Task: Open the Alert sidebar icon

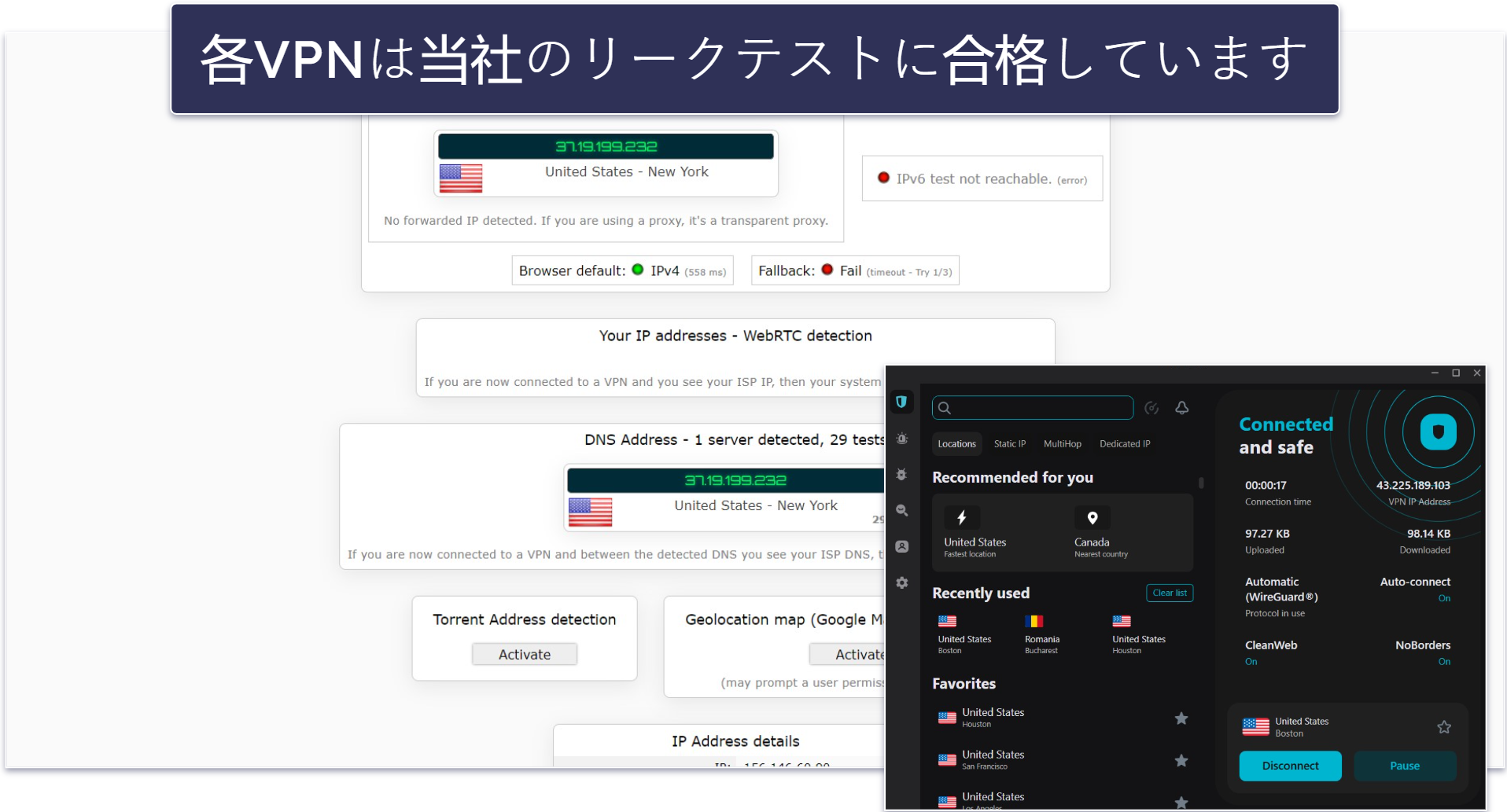Action: (x=902, y=439)
